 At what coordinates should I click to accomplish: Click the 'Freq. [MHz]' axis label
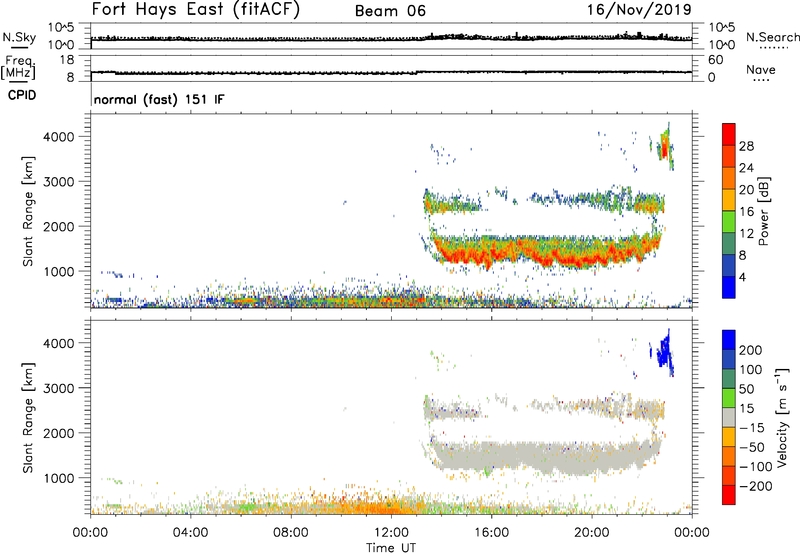point(19,68)
